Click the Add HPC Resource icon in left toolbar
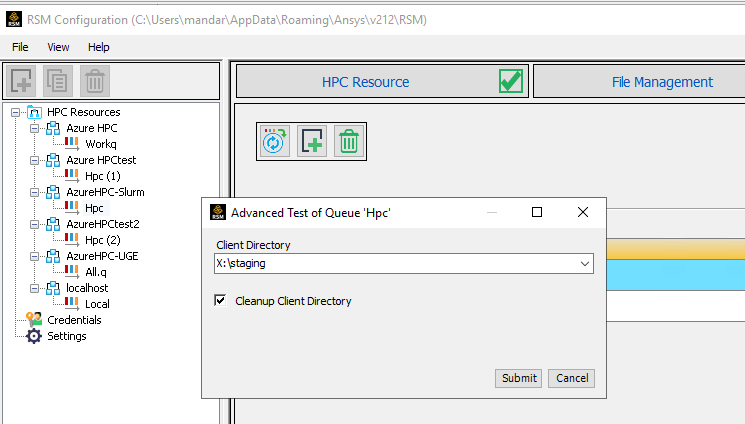The width and height of the screenshot is (745, 424). pos(21,81)
